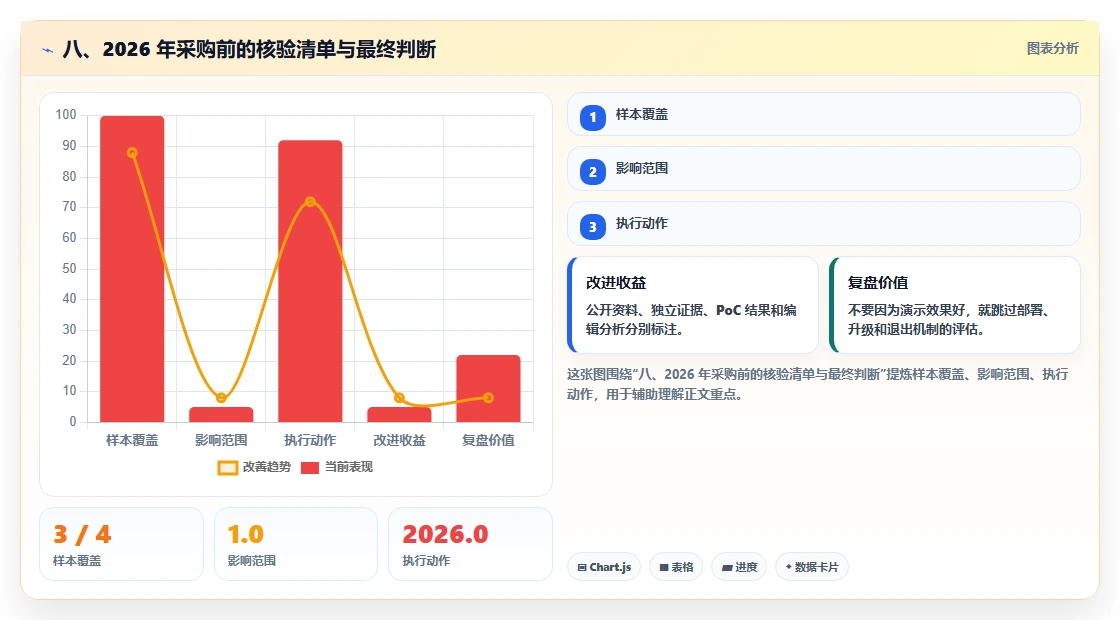Open the 改进收益 info card
The height and width of the screenshot is (620, 1120).
pos(693,305)
